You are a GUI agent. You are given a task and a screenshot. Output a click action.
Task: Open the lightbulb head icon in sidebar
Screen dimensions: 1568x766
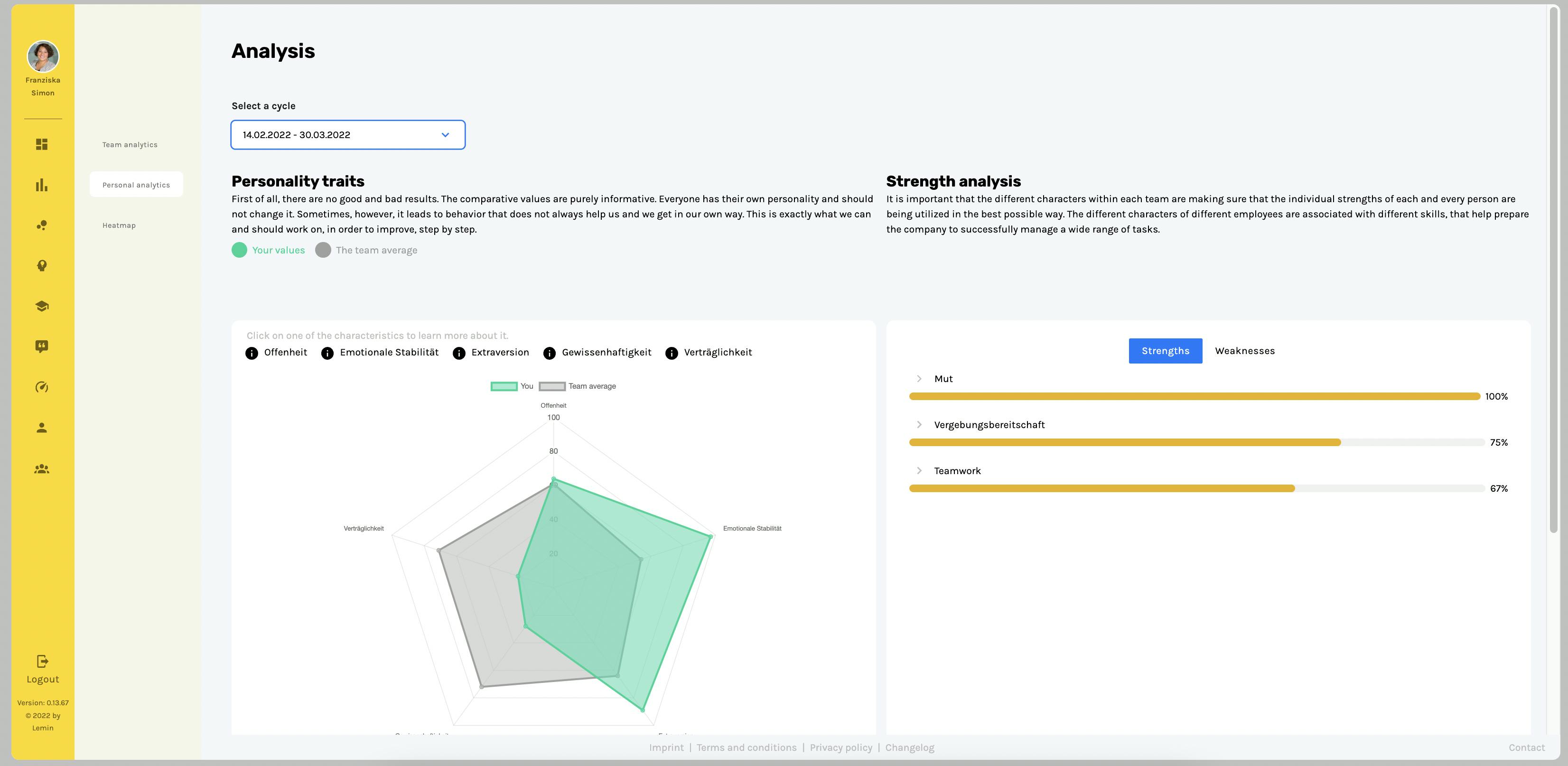[x=41, y=265]
